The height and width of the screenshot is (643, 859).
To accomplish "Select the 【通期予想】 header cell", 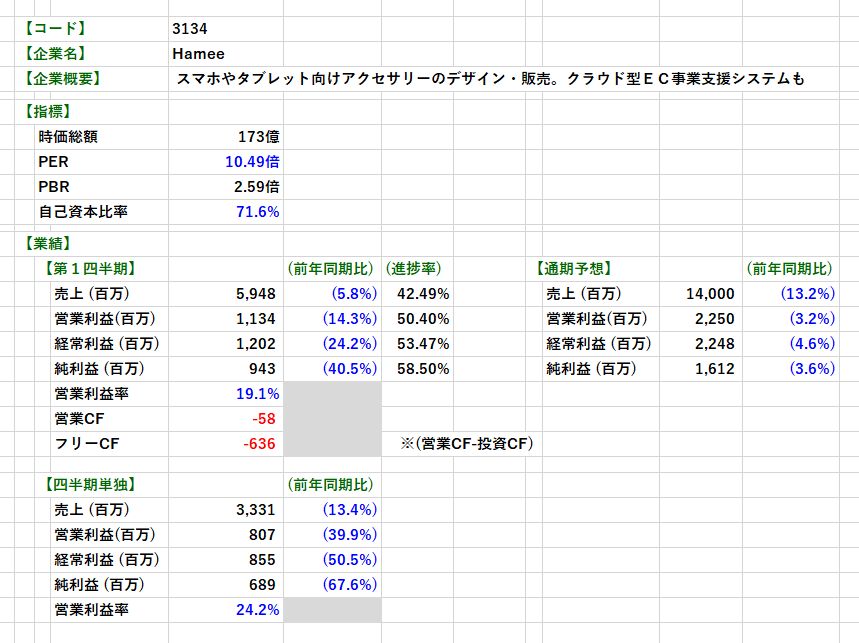I will [573, 269].
